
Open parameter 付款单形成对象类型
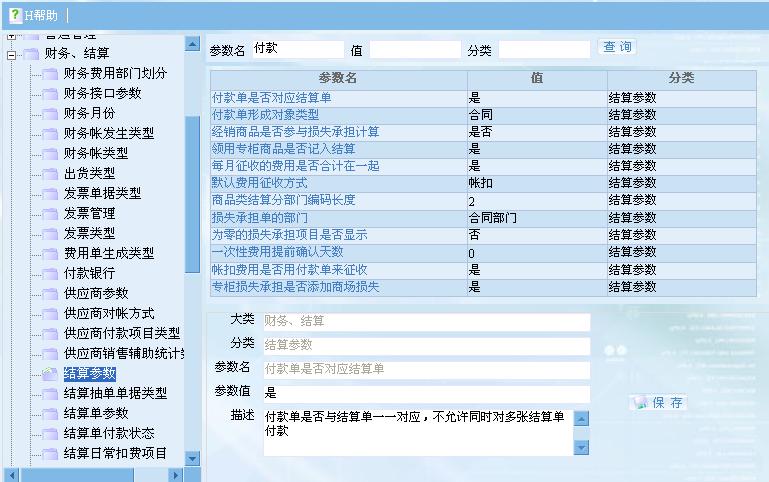265,115
